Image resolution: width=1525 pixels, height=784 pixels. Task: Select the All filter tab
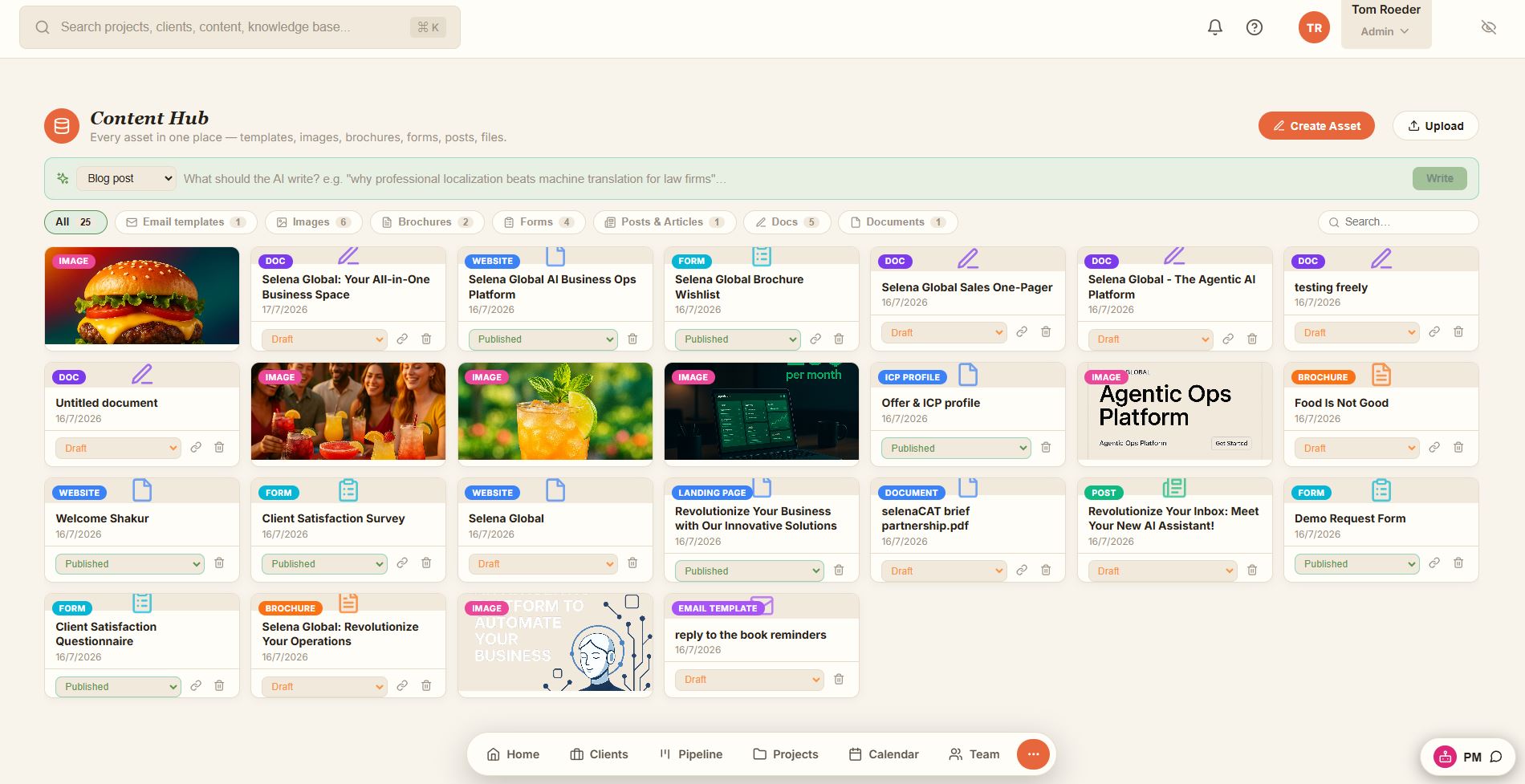(75, 221)
